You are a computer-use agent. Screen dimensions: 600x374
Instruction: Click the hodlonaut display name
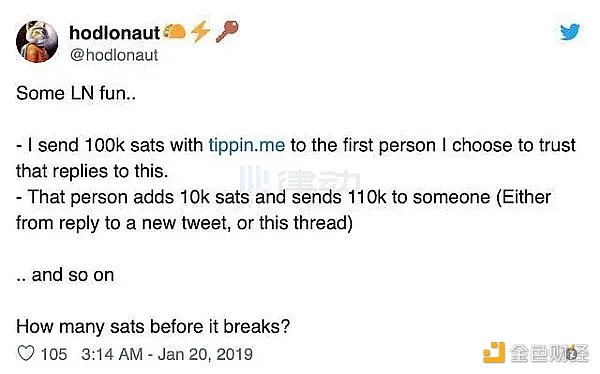click(x=114, y=33)
